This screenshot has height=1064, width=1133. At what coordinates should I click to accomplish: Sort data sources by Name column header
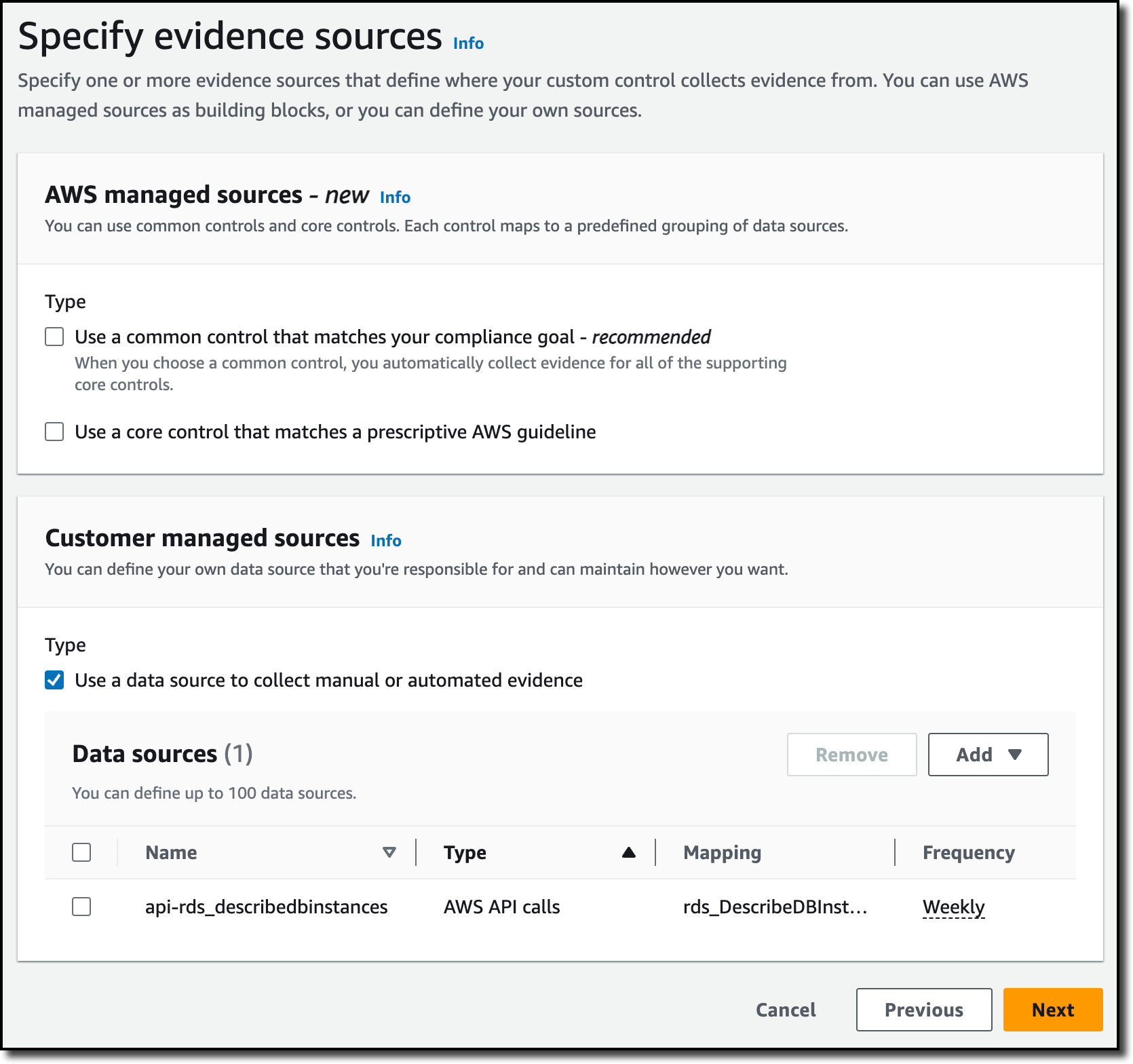point(171,852)
